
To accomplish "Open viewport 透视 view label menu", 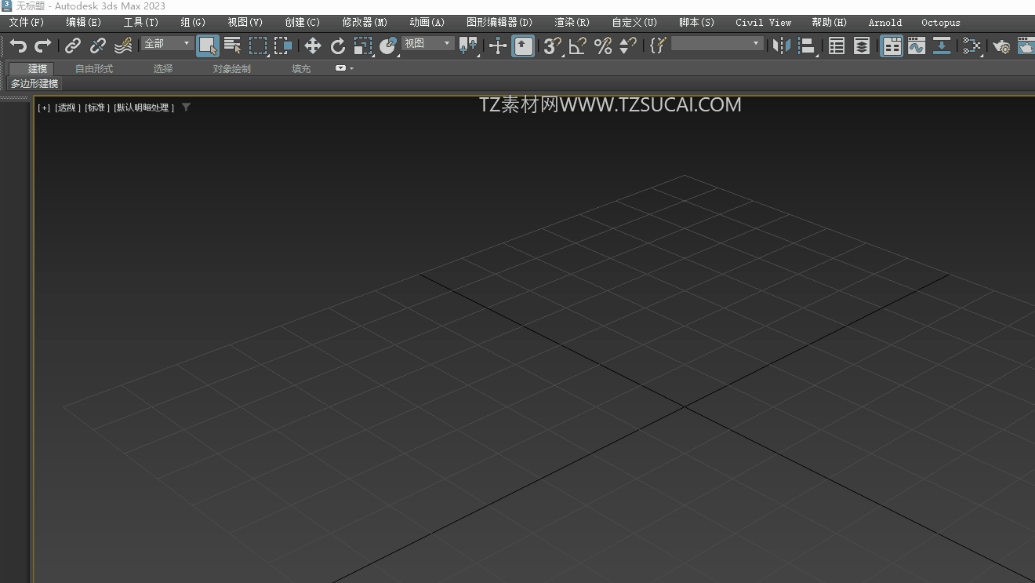I will click(67, 108).
